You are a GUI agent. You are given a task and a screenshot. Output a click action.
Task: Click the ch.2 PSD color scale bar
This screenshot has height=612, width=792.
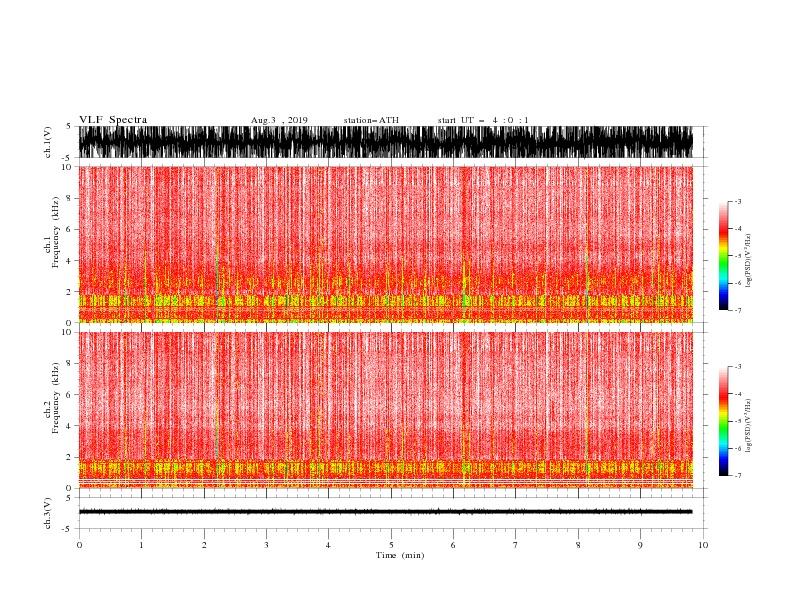click(723, 421)
